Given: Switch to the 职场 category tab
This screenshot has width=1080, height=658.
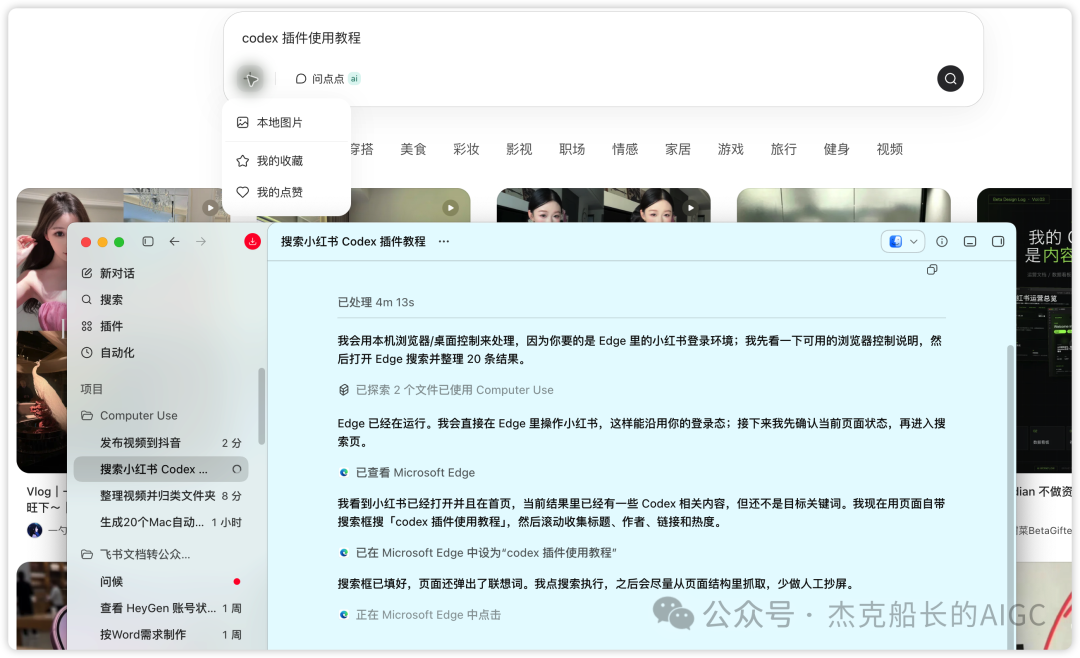Looking at the screenshot, I should 572,149.
